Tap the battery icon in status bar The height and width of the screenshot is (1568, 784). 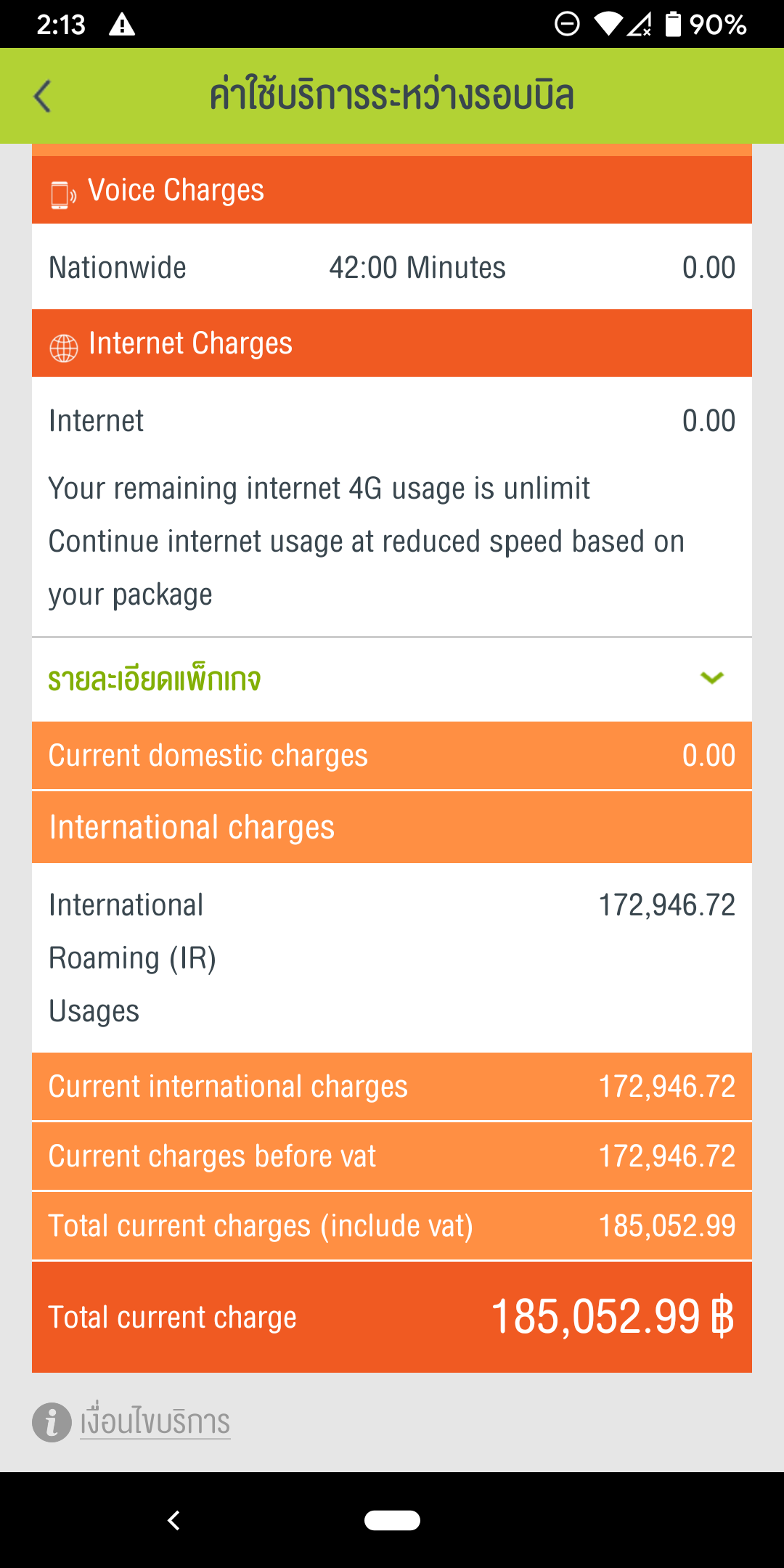point(674,25)
